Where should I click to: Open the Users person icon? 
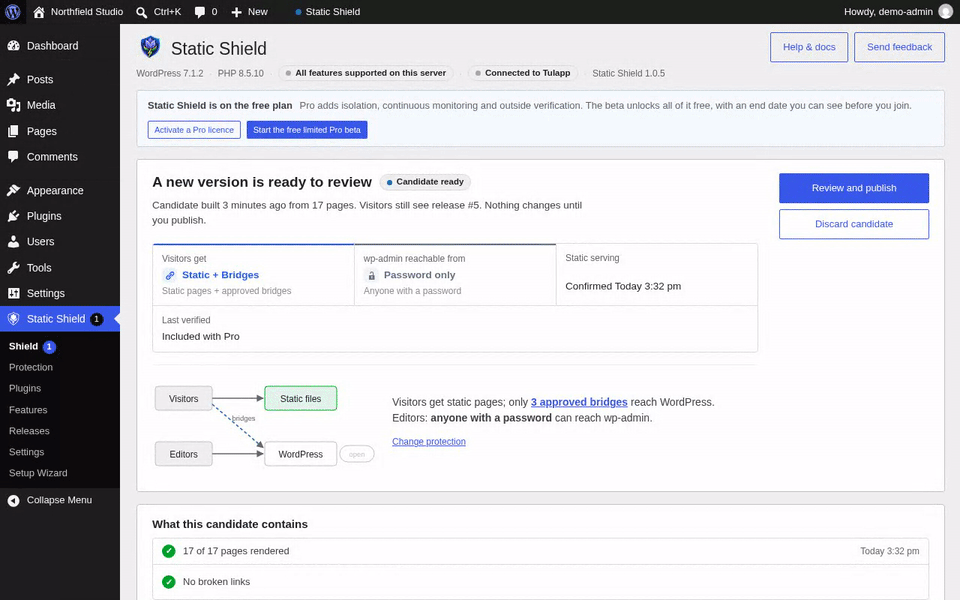click(13, 242)
